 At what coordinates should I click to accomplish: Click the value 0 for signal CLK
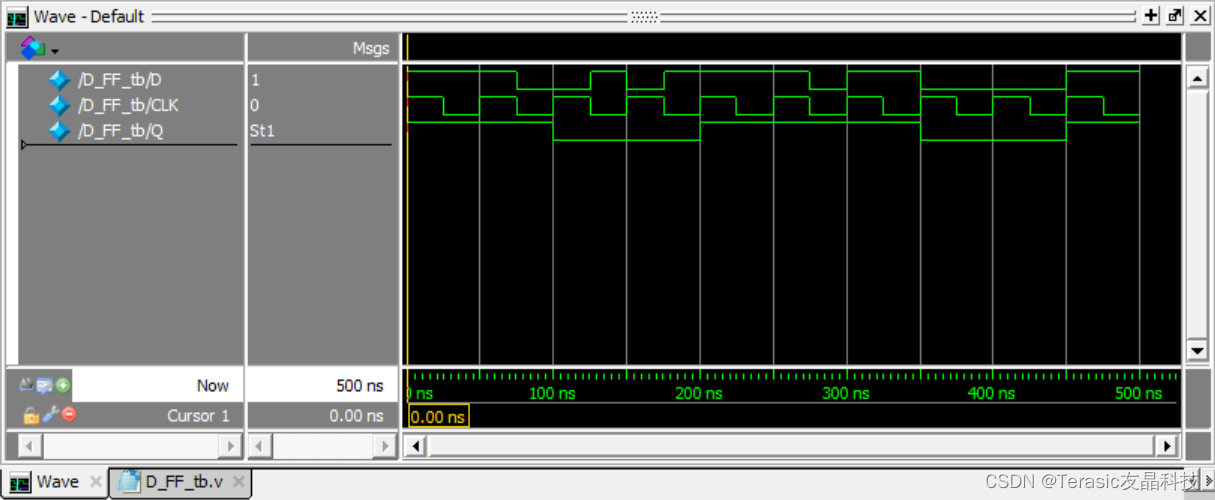pos(255,105)
